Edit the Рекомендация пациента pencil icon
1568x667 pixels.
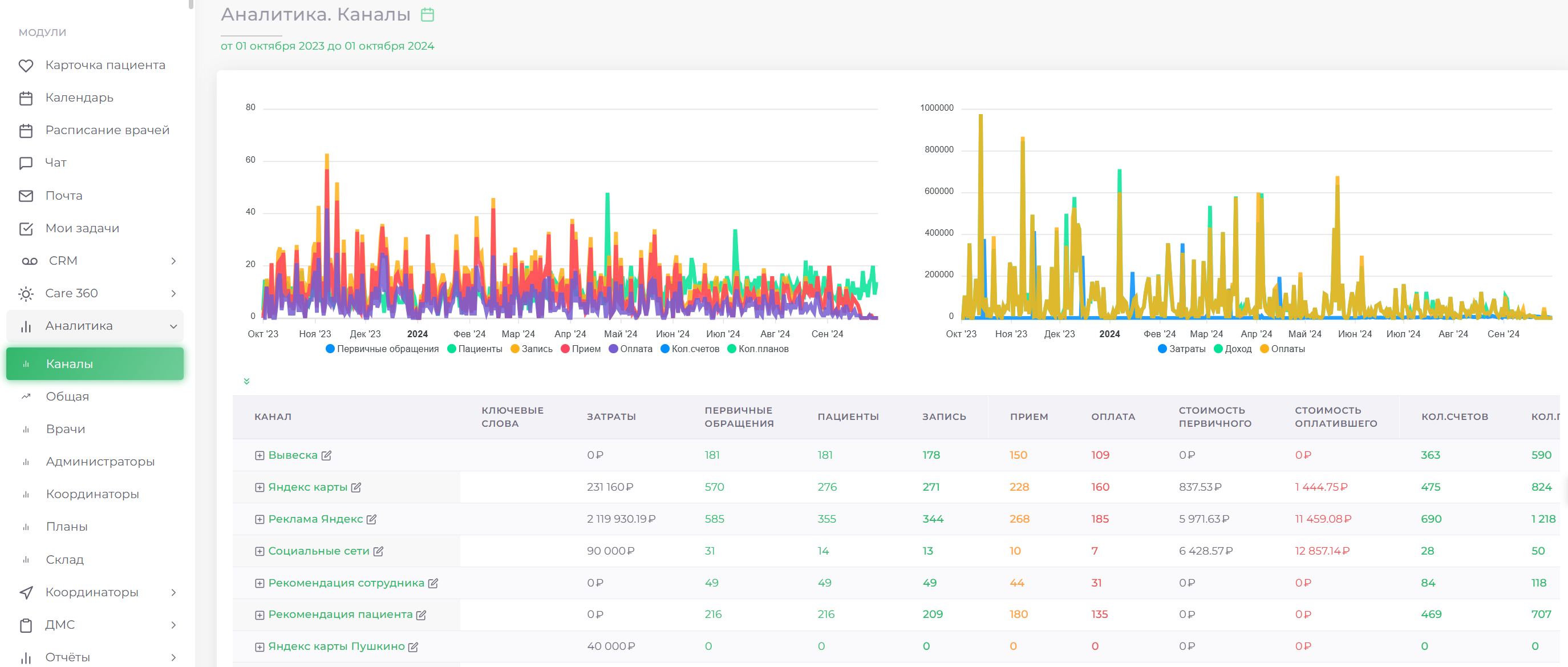pyautogui.click(x=421, y=615)
